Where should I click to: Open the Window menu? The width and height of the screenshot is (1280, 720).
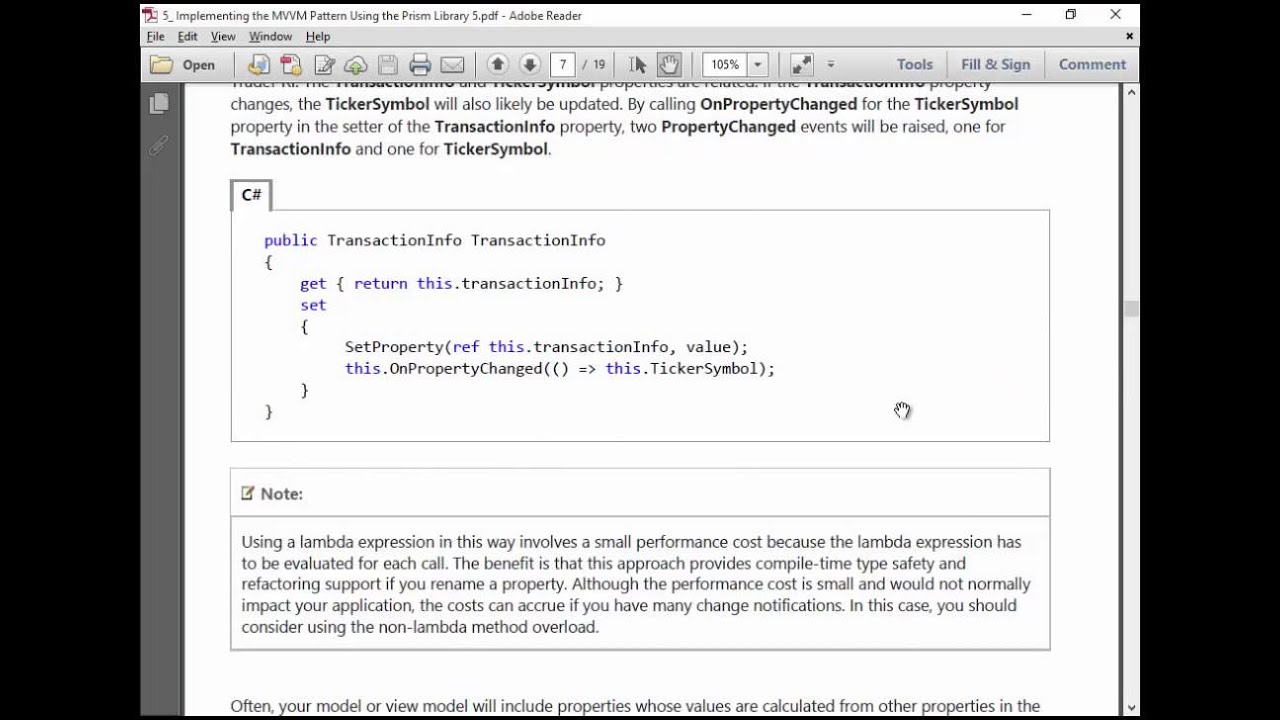270,36
